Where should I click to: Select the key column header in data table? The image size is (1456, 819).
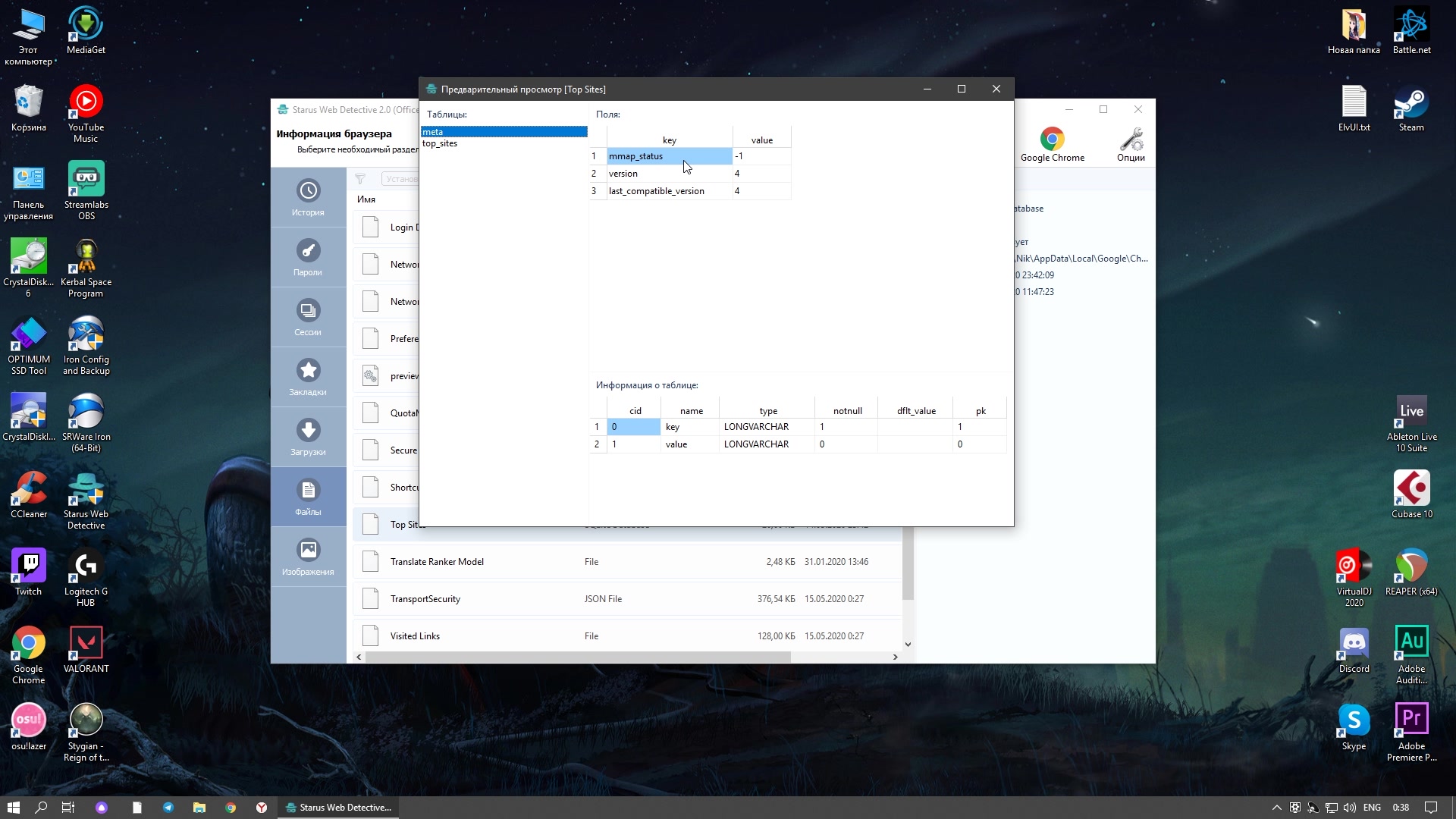pyautogui.click(x=668, y=139)
